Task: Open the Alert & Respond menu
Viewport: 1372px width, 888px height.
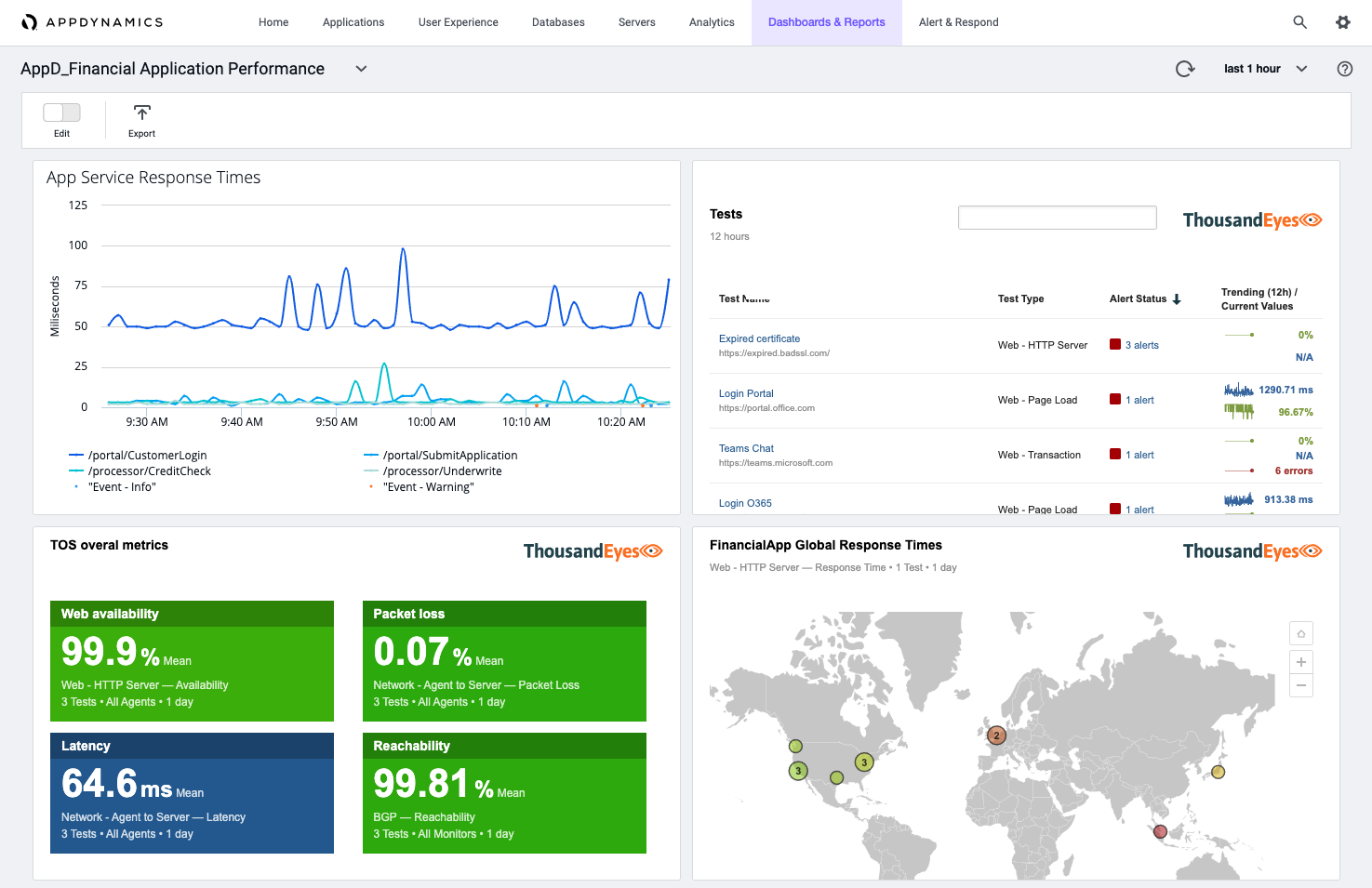Action: [958, 22]
